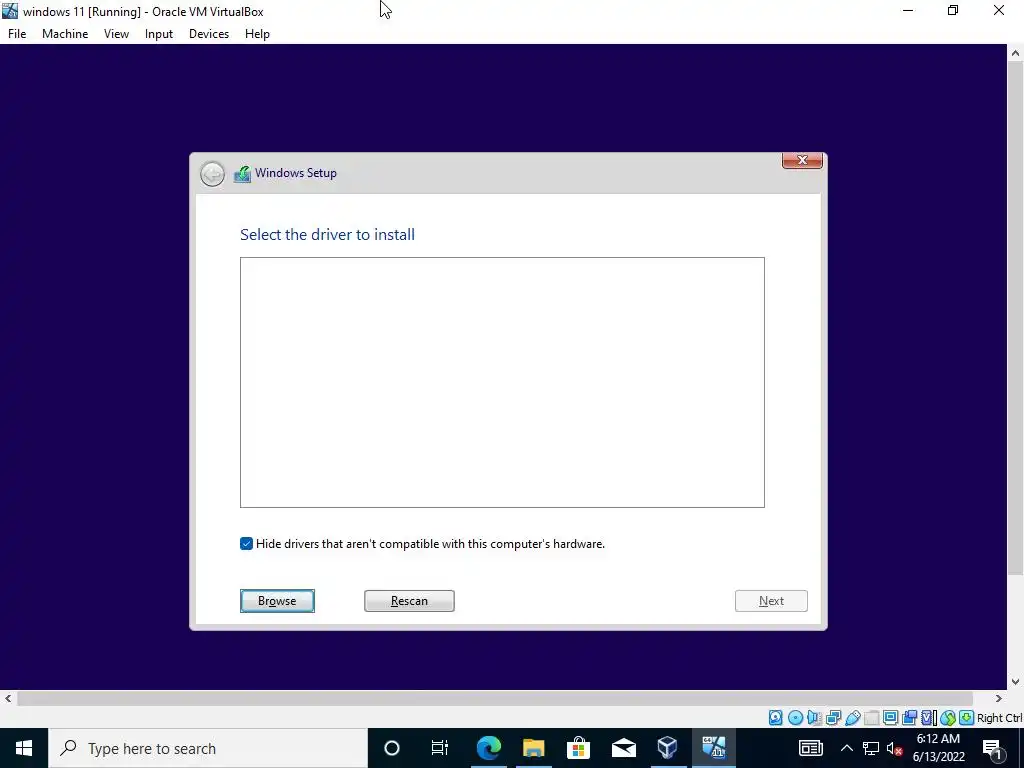The width and height of the screenshot is (1024, 768).
Task: Open the File menu
Action: (17, 34)
